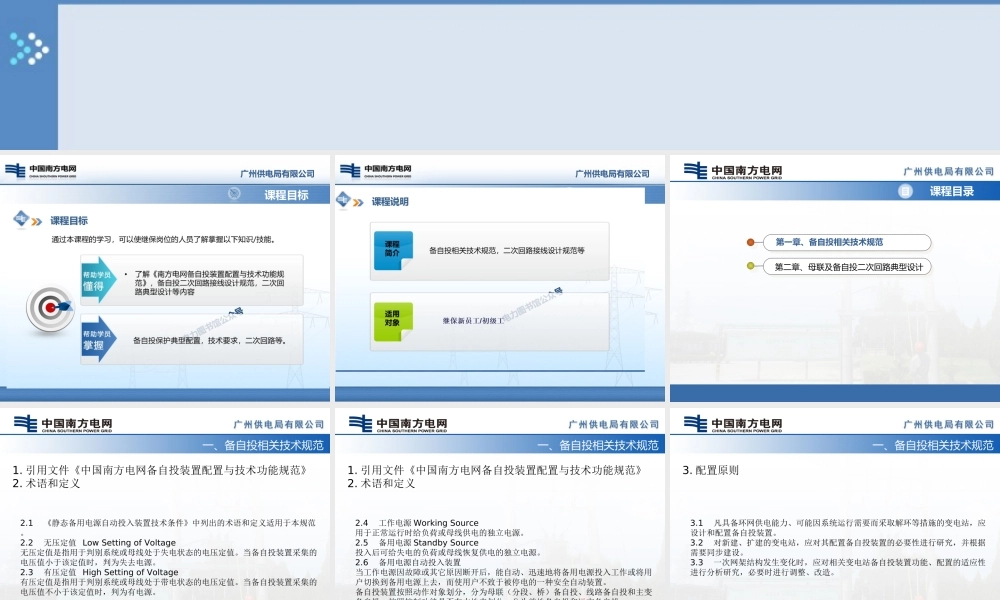Click the diamond icon beside the 课程目标 heading

(x=19, y=216)
